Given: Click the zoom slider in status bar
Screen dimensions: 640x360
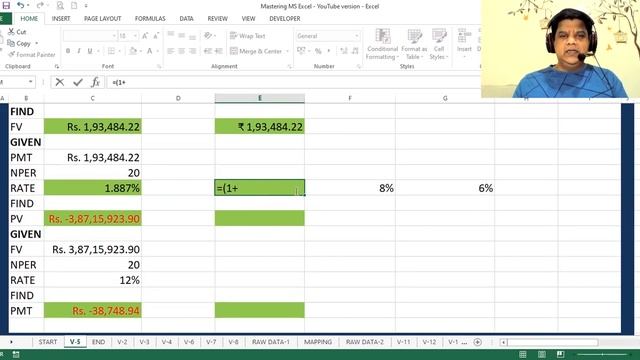Looking at the screenshot, I should (x=603, y=354).
